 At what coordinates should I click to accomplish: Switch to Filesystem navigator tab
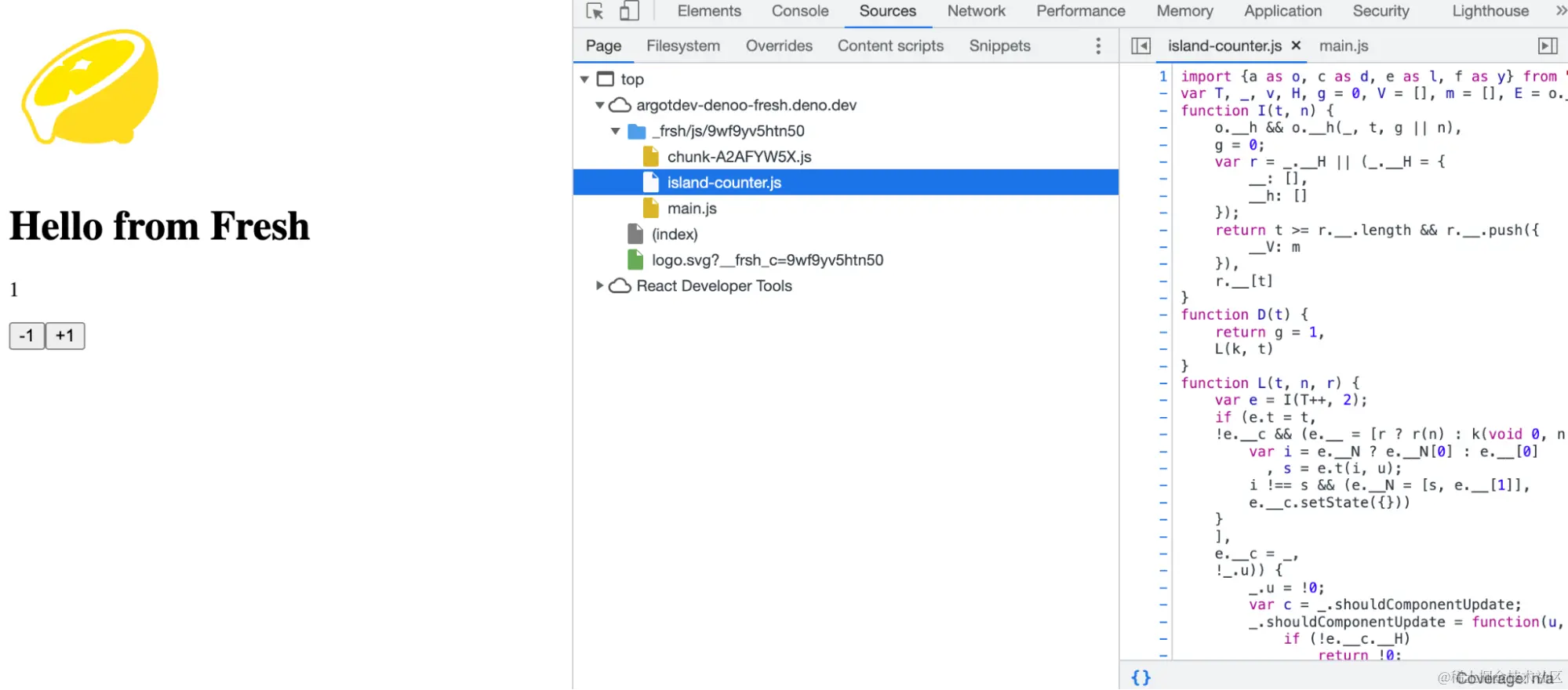682,45
